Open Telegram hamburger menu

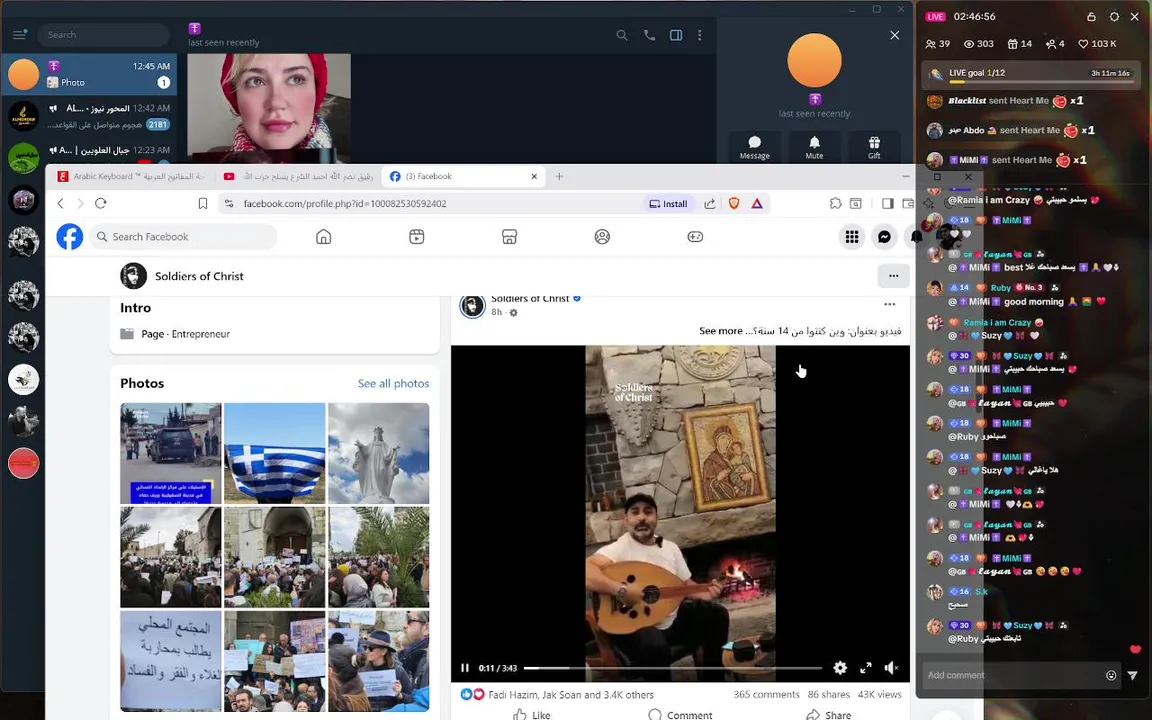[20, 35]
